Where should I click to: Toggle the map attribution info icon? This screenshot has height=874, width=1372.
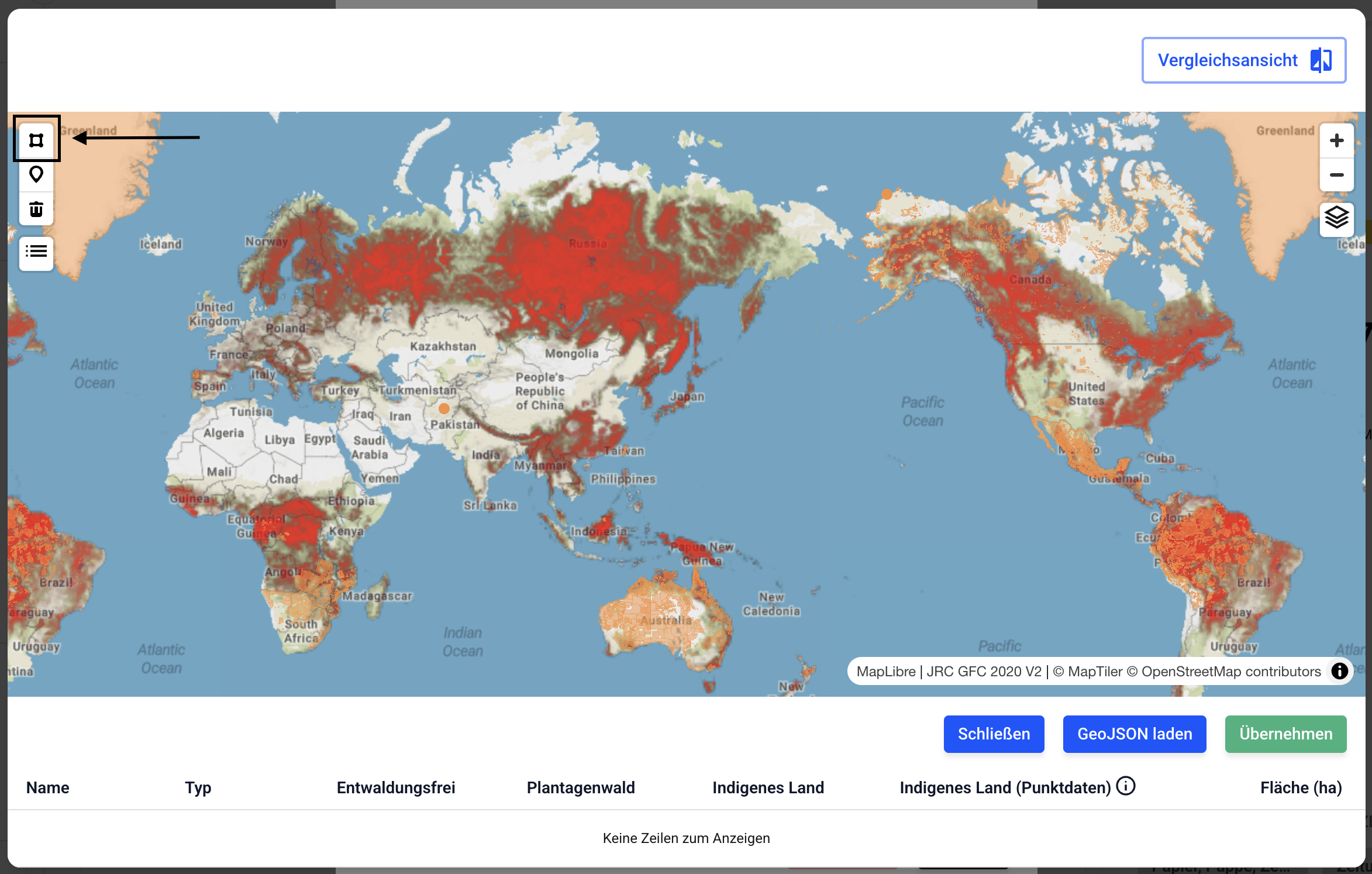tap(1339, 671)
